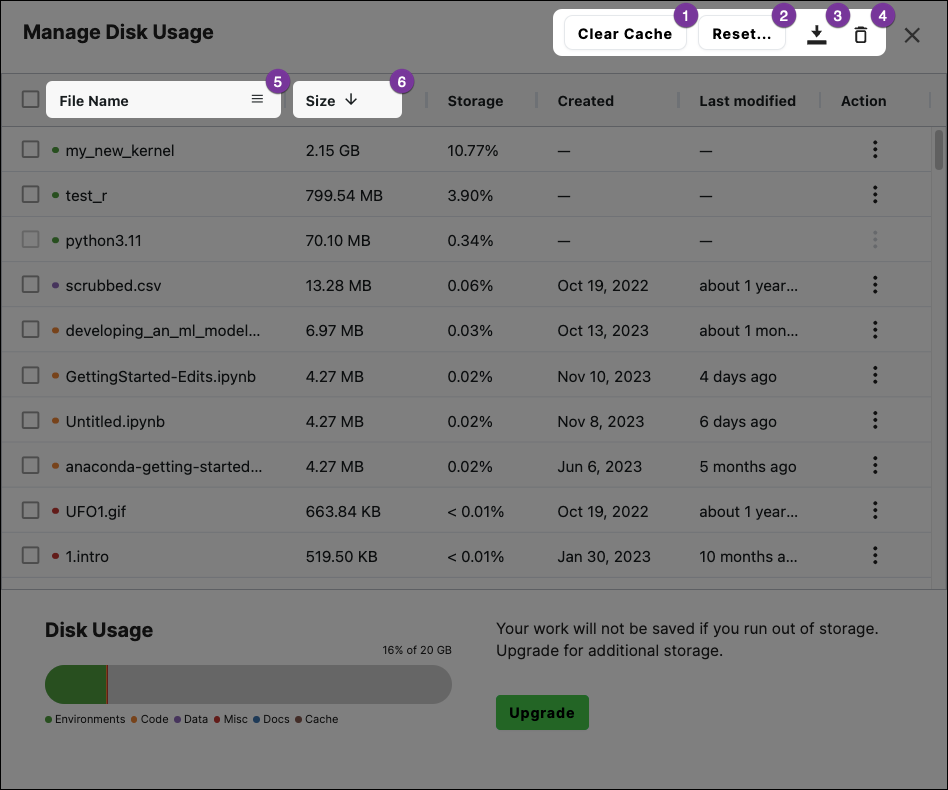The width and height of the screenshot is (948, 790).
Task: Click the Environments legend color dot
Action: 48,719
